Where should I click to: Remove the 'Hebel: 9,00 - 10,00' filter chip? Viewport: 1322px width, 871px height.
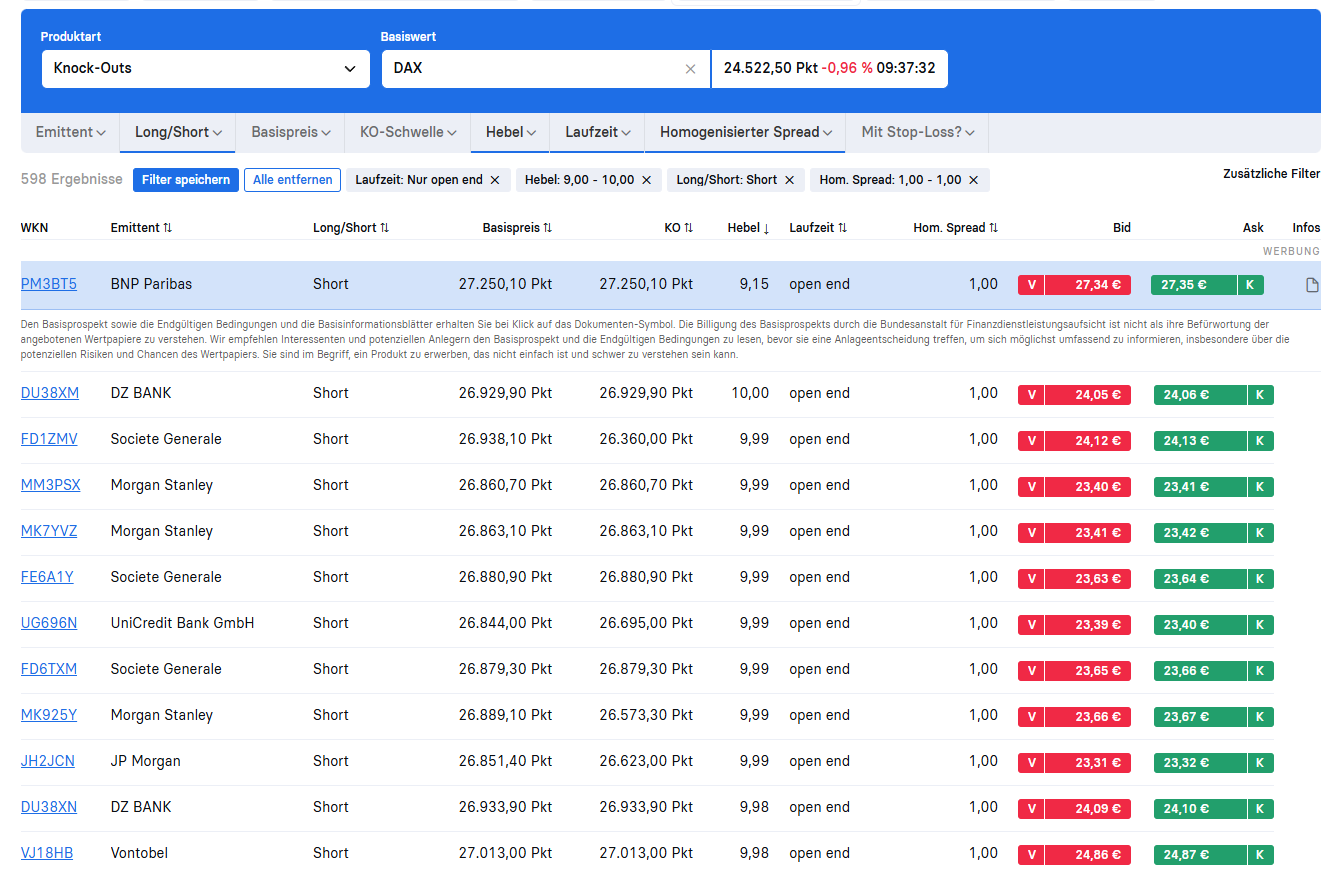(x=646, y=180)
